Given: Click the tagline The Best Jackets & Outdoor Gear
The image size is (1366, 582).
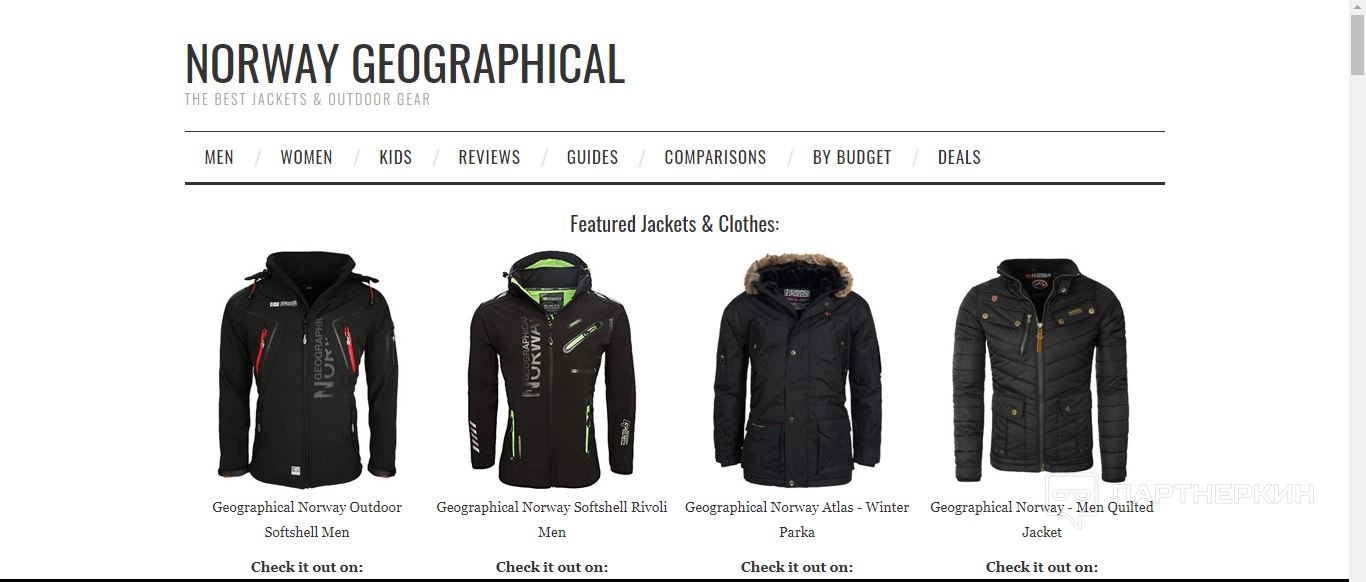Looking at the screenshot, I should [x=307, y=99].
